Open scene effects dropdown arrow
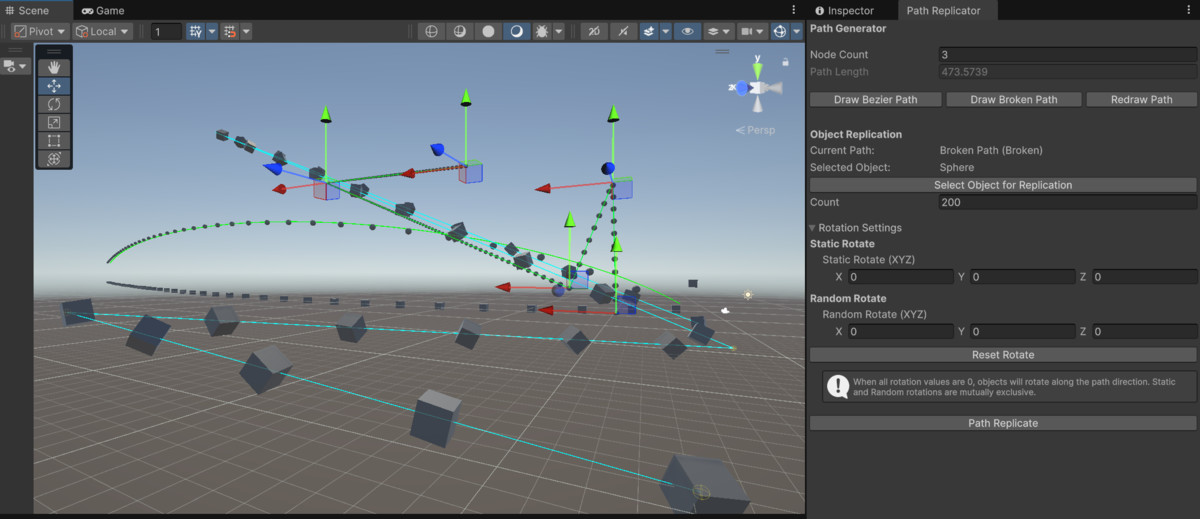The image size is (1200, 519). (x=665, y=31)
